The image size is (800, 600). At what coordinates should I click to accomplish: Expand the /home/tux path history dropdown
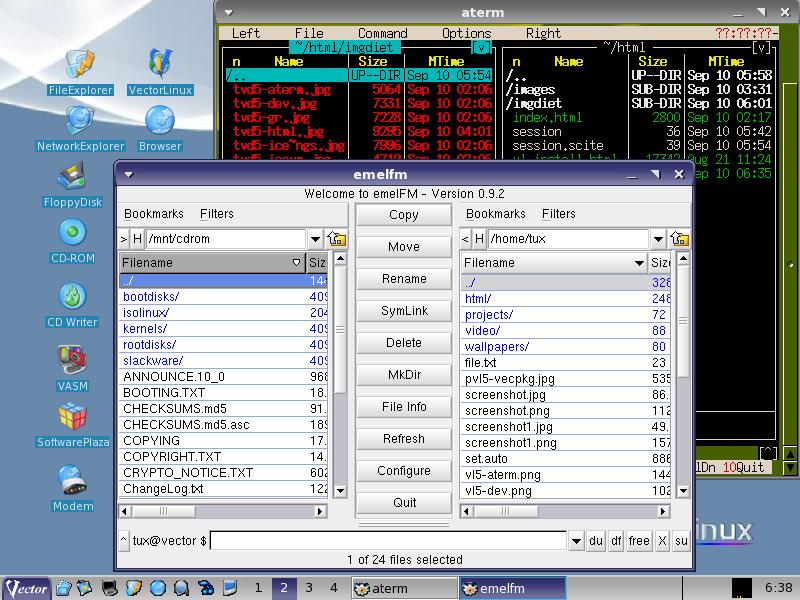click(657, 239)
